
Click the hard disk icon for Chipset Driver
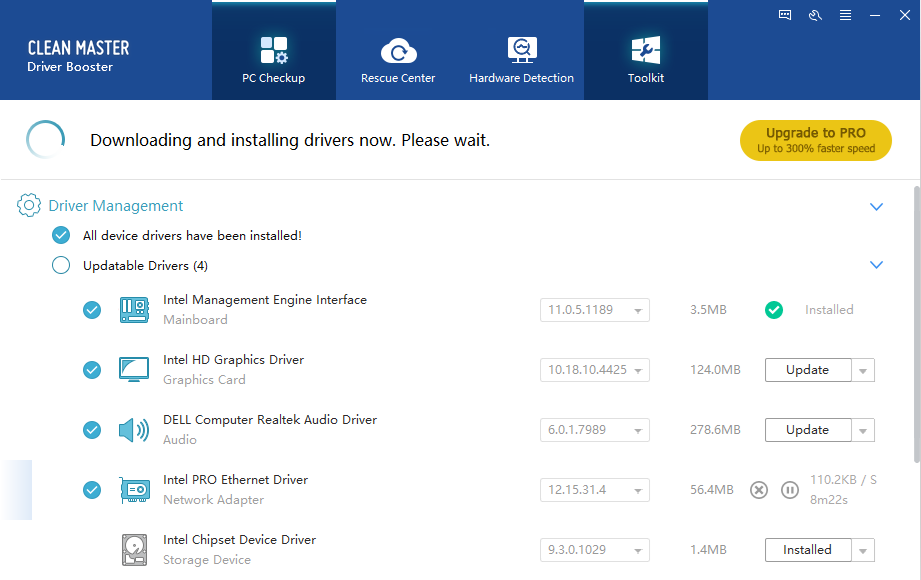tap(135, 550)
